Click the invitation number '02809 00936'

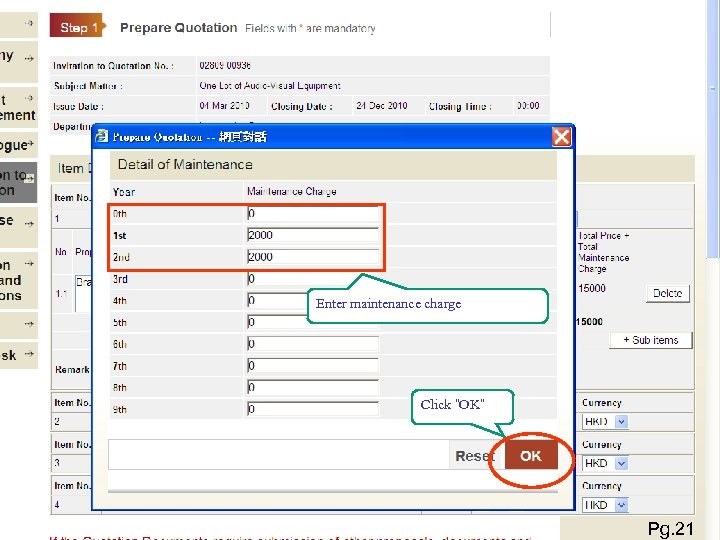click(x=225, y=65)
